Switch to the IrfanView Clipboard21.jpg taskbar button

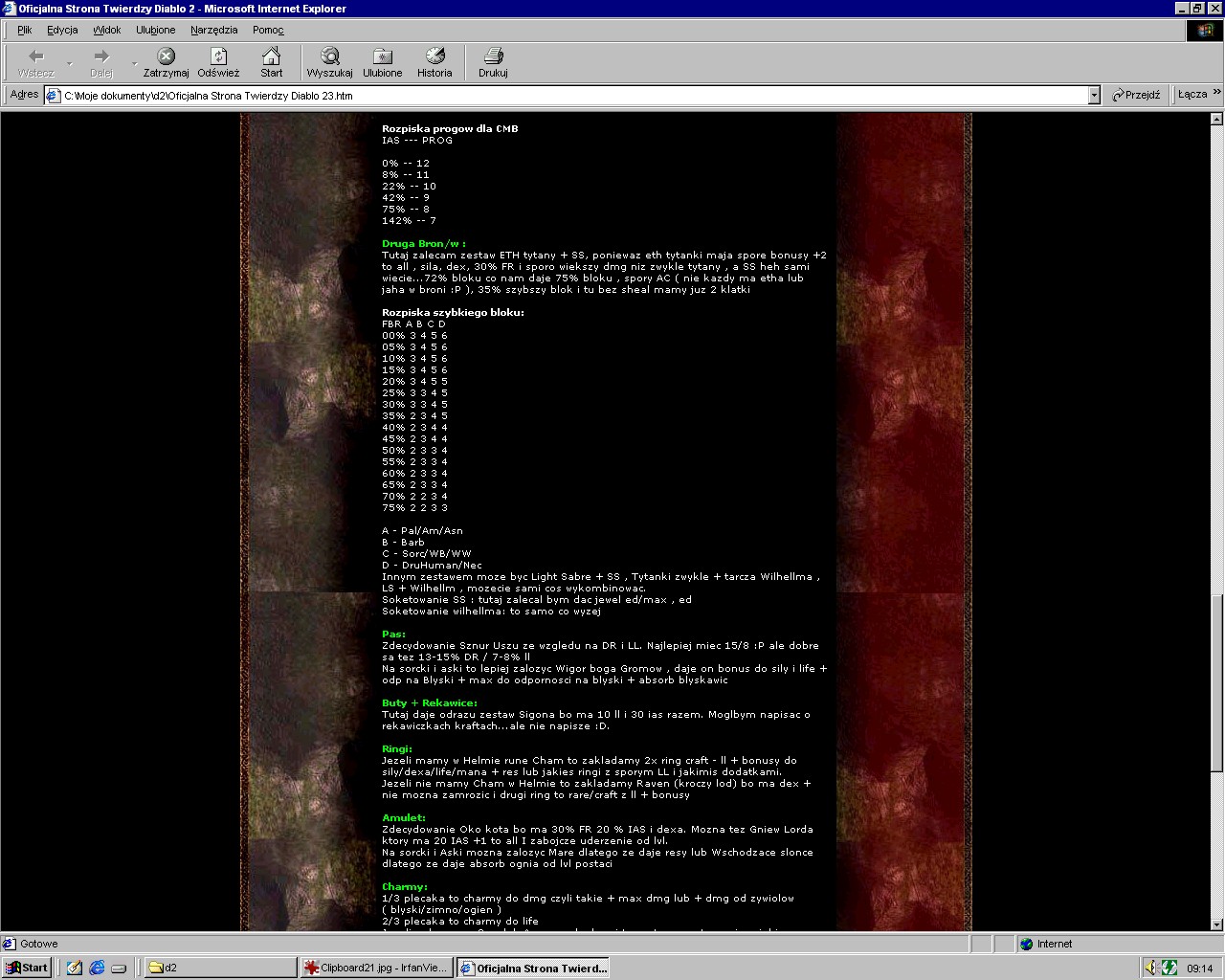375,968
